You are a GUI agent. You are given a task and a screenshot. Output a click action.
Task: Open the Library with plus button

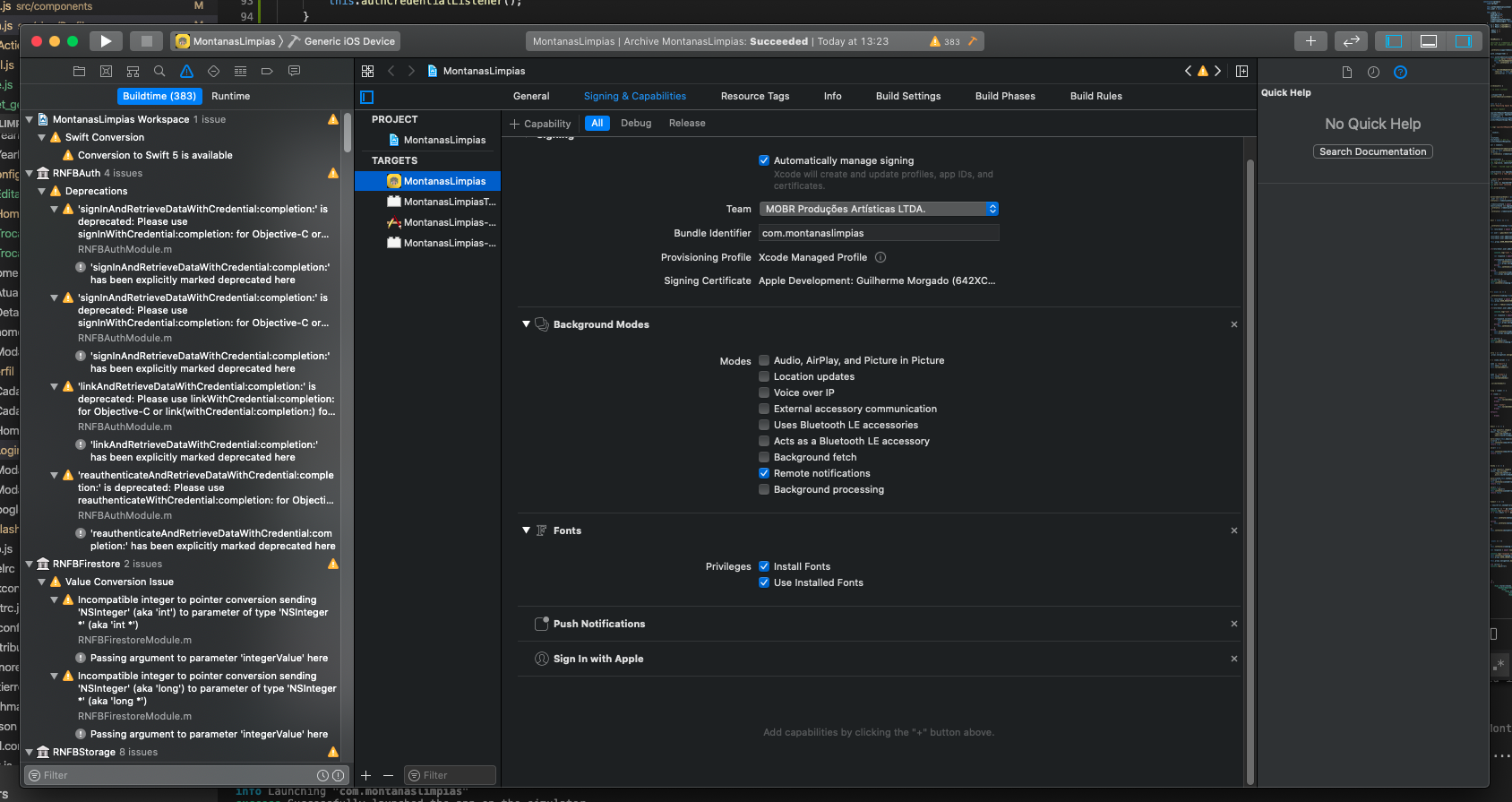point(1310,41)
